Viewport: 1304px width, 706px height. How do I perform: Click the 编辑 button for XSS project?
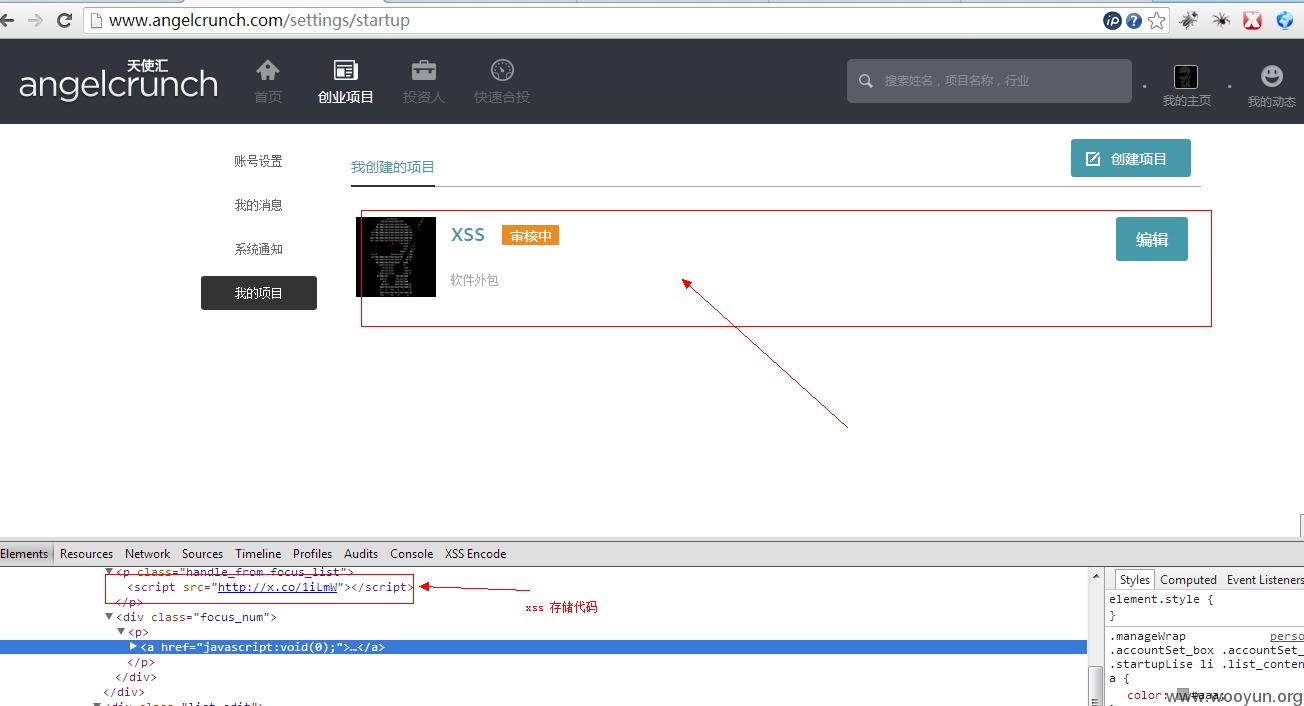[1151, 239]
